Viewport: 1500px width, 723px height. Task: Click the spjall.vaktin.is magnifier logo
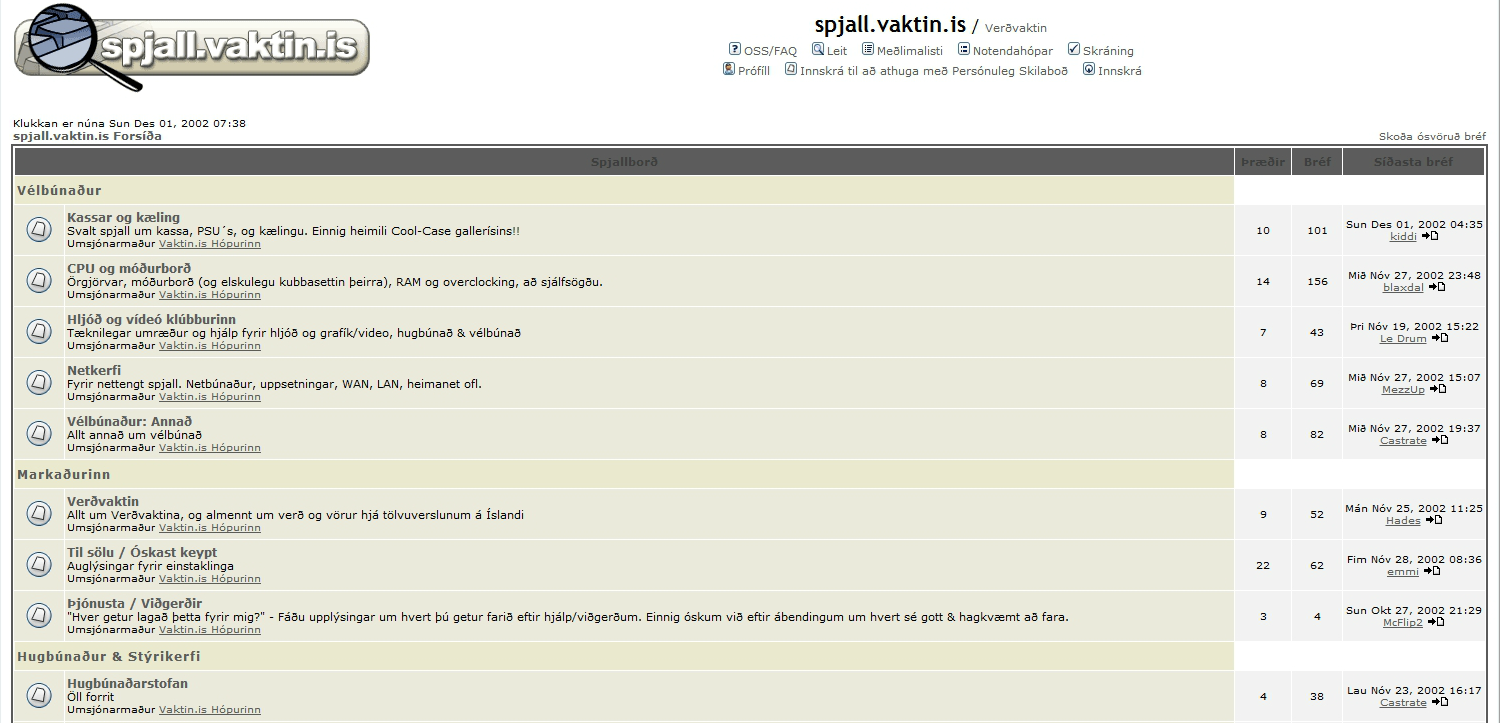[x=191, y=48]
